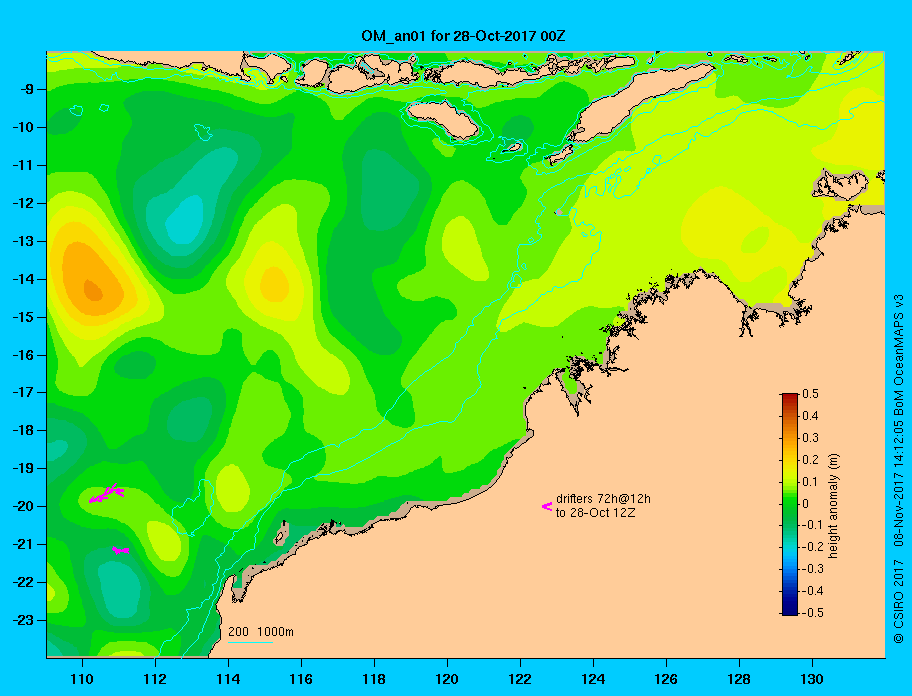Click the 122 longitude label

[520, 679]
